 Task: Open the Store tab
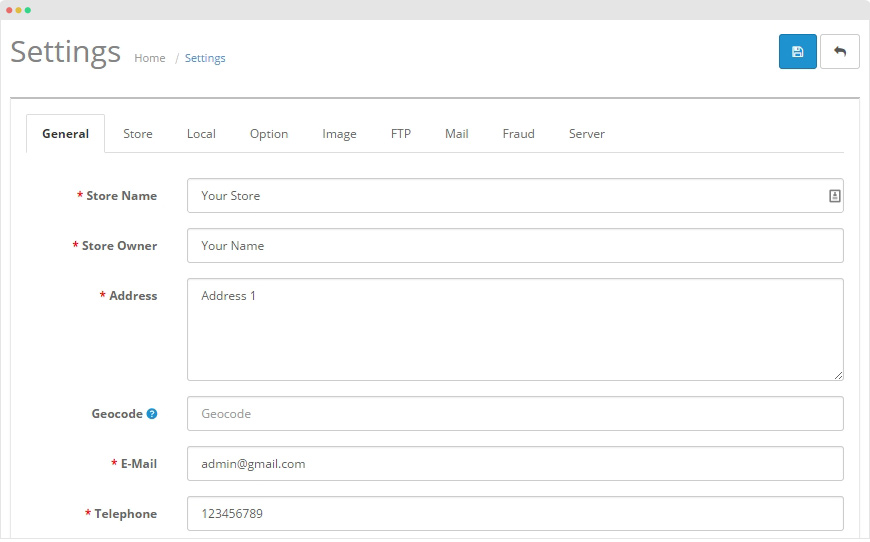coord(138,134)
